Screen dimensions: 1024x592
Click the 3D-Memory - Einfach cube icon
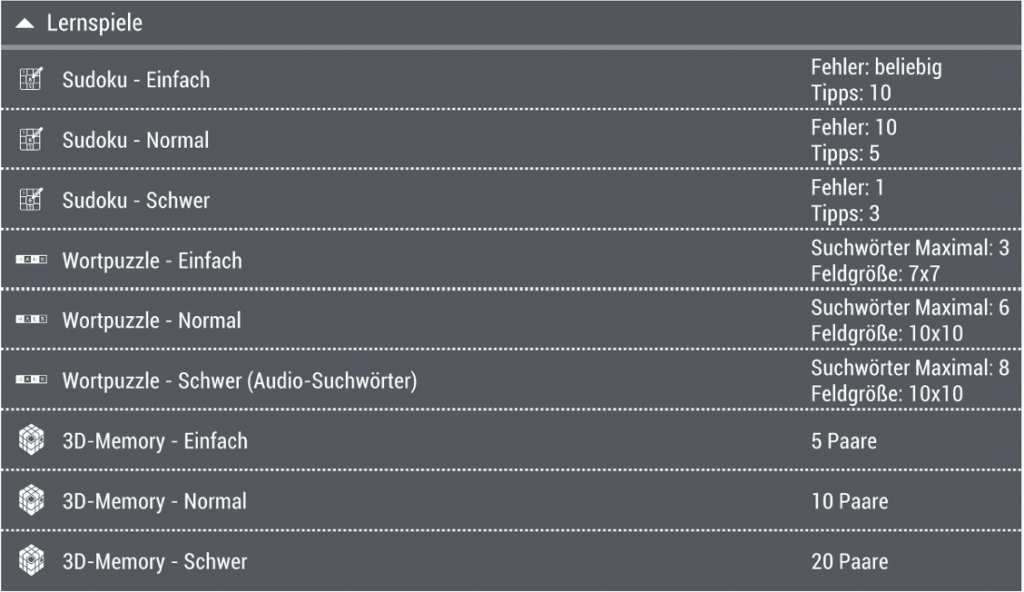pos(32,440)
